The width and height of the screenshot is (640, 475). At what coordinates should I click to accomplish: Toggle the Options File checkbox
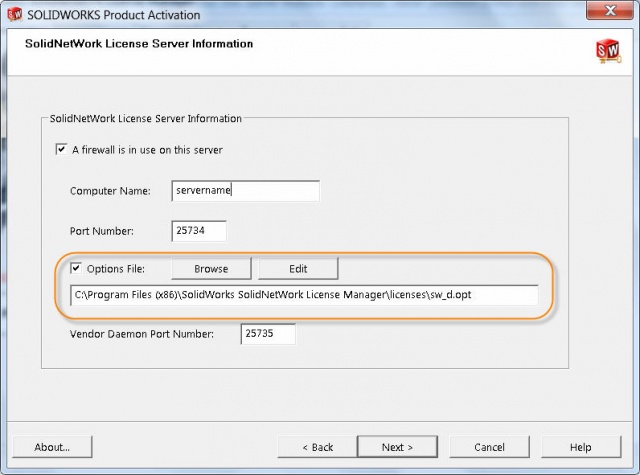(x=76, y=268)
